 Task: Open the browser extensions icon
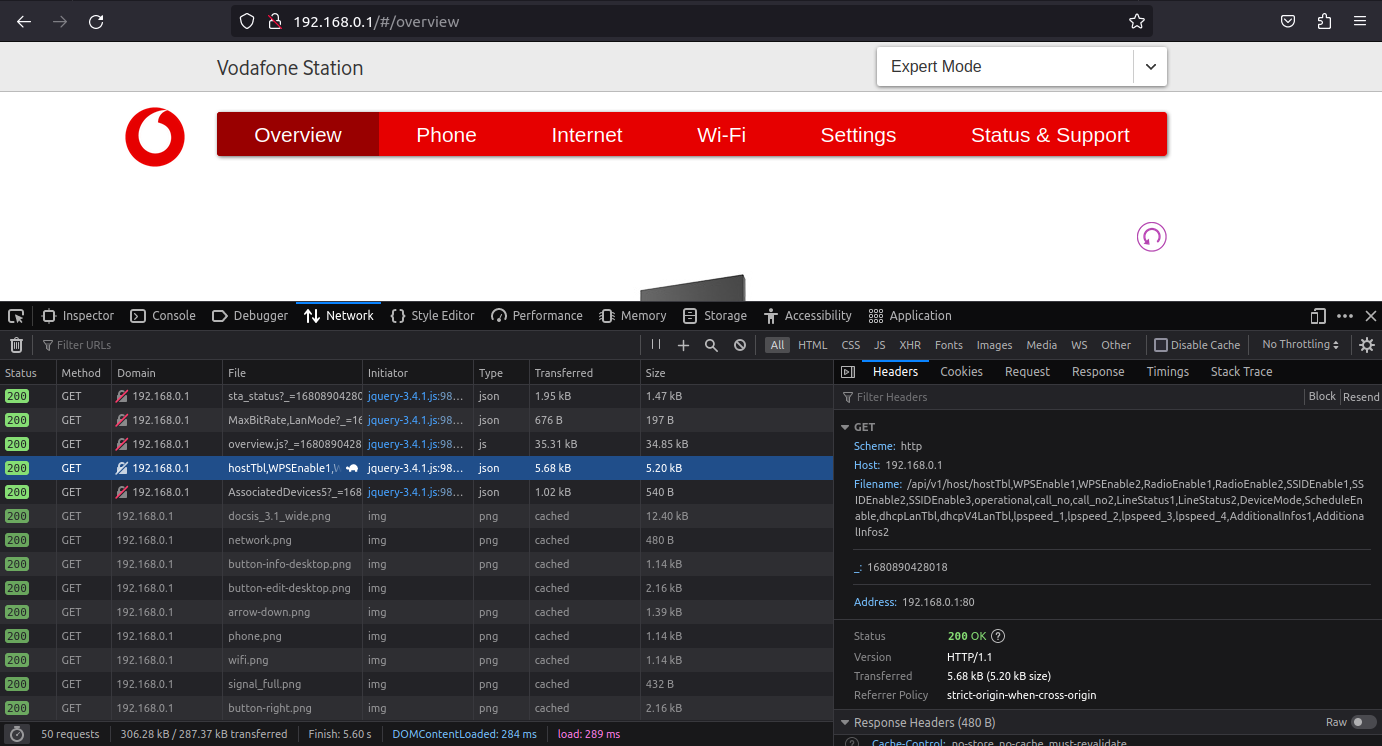click(1324, 21)
